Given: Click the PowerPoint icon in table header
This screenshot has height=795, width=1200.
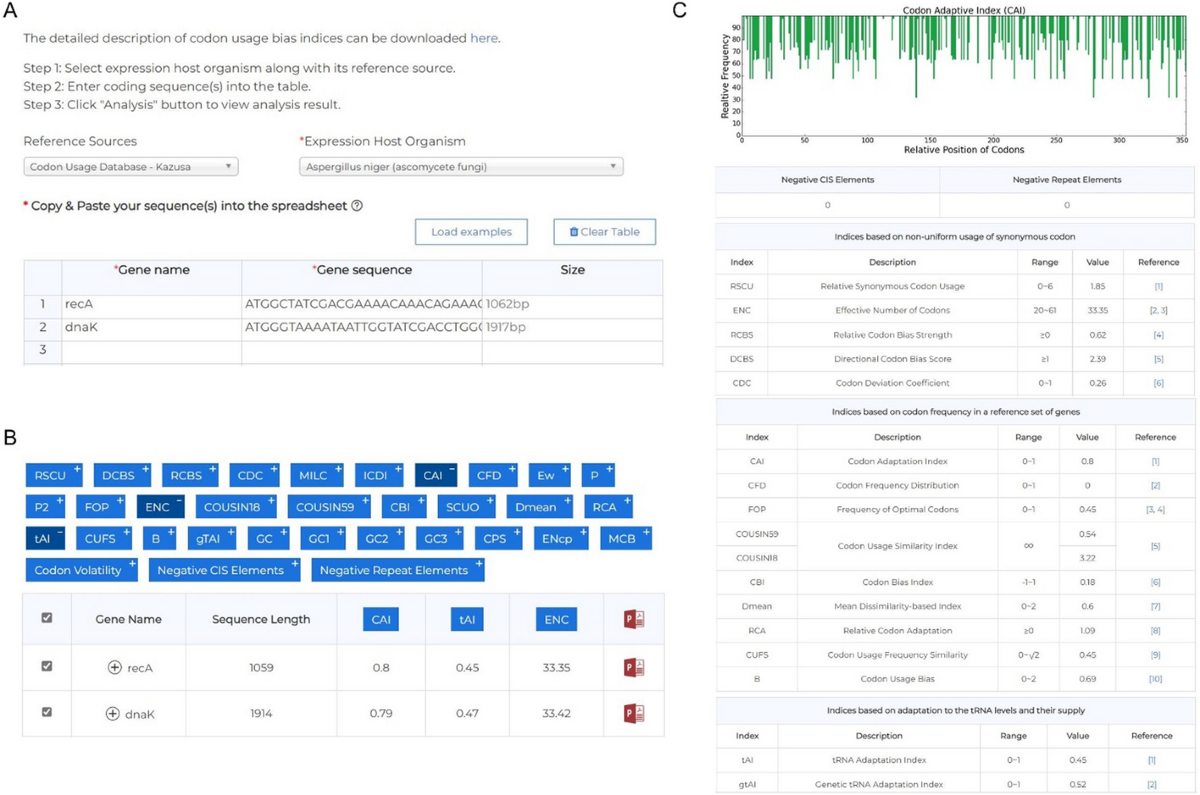Looking at the screenshot, I should (633, 620).
